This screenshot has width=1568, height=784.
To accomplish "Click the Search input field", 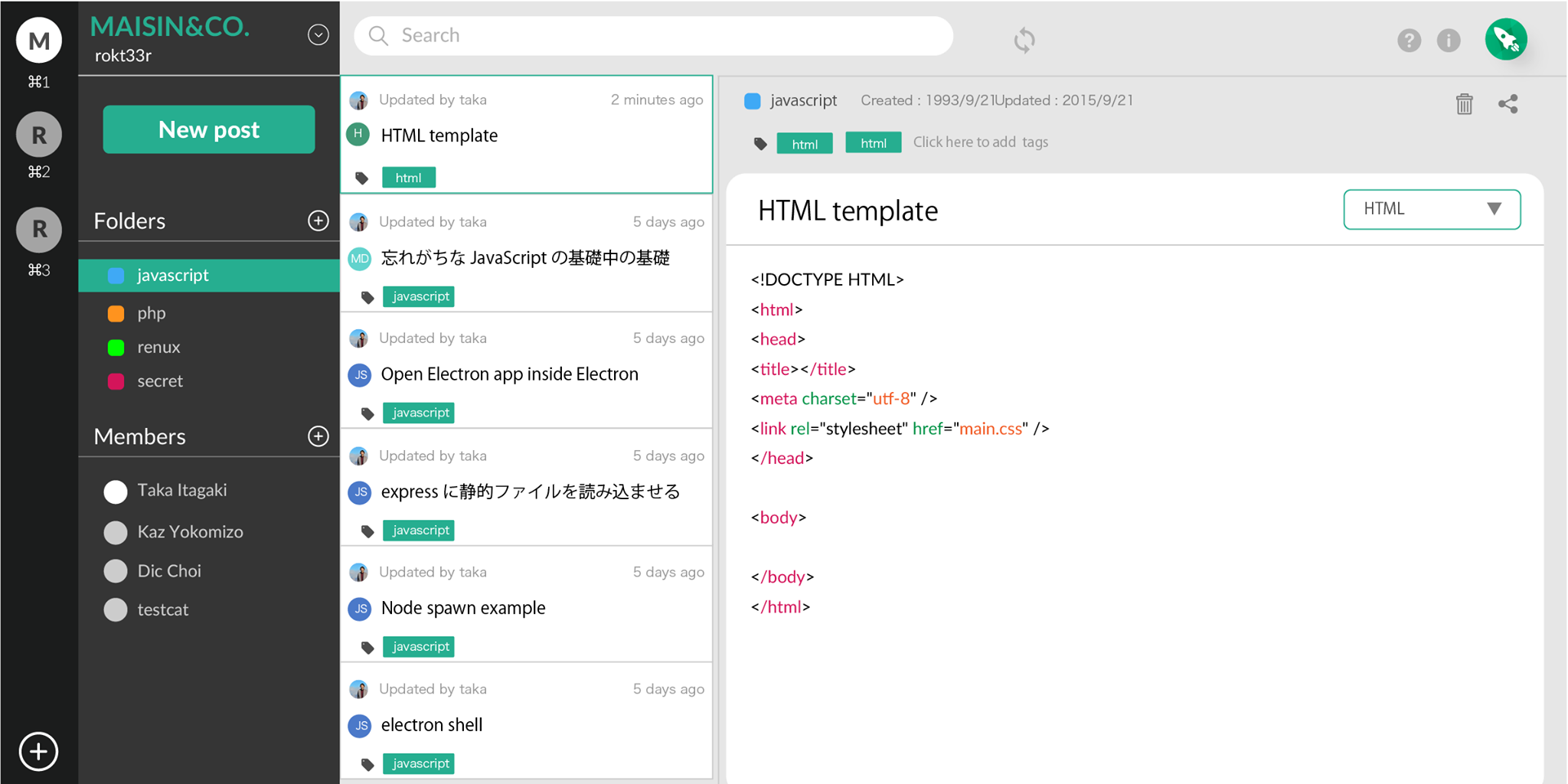I will [653, 36].
